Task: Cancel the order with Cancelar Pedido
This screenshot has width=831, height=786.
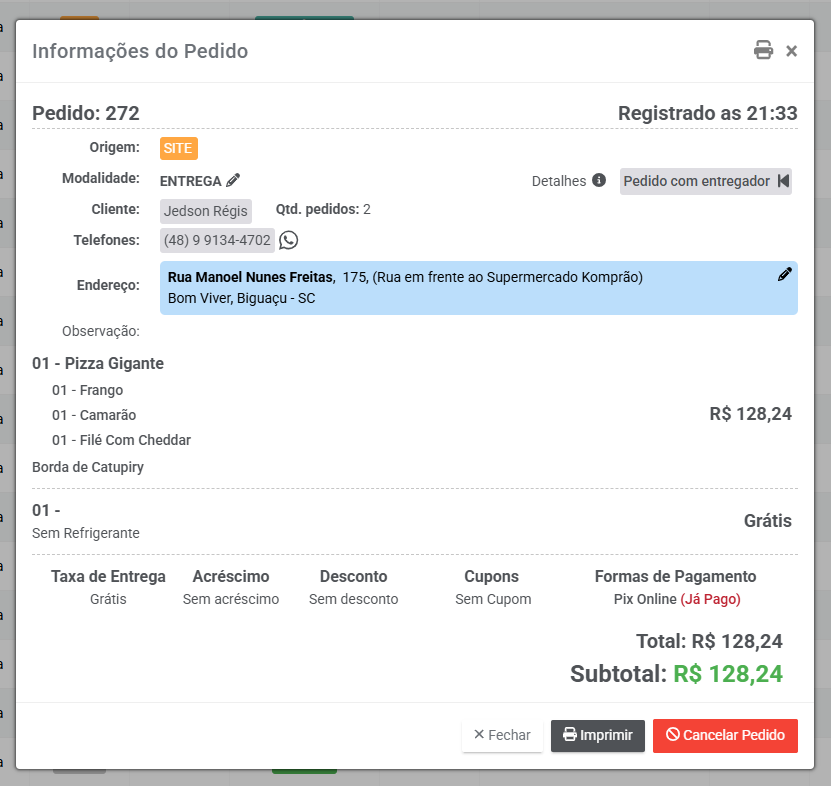Action: click(x=725, y=735)
